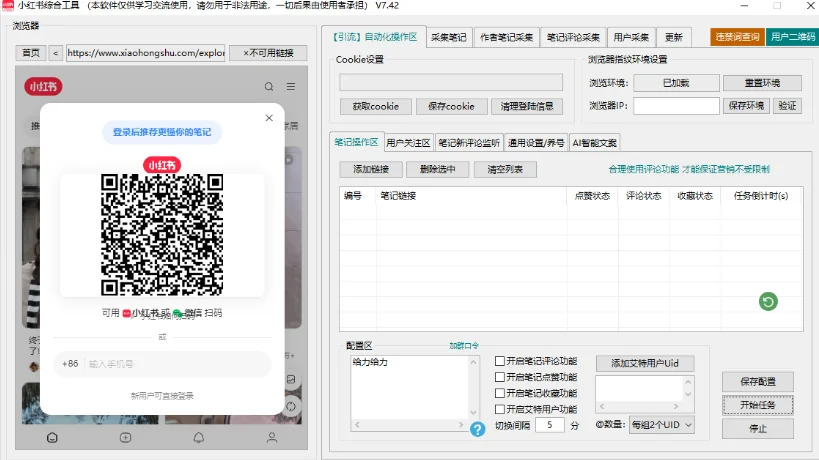Image resolution: width=819 pixels, height=460 pixels.
Task: Click ×不可用链接 button
Action: 268,53
